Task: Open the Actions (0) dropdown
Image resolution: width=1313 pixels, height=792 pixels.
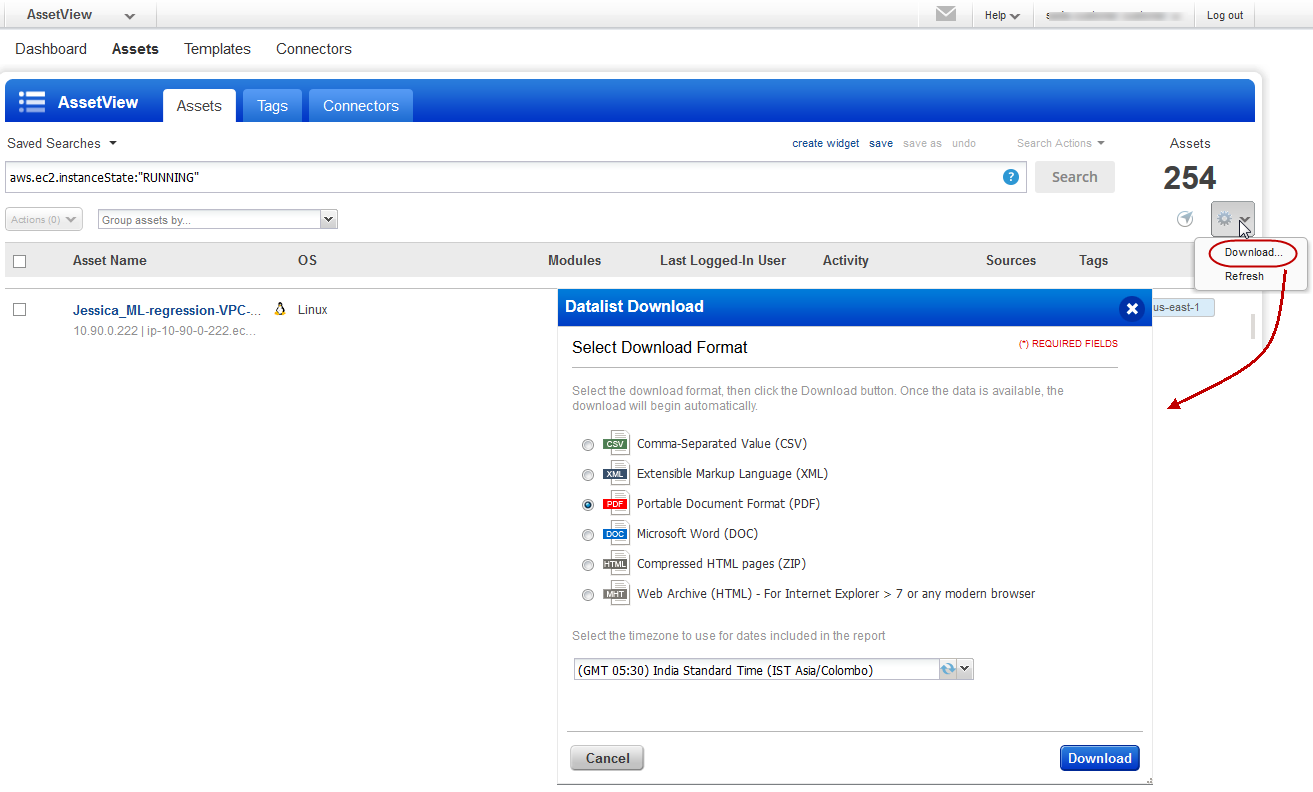Action: pyautogui.click(x=44, y=219)
